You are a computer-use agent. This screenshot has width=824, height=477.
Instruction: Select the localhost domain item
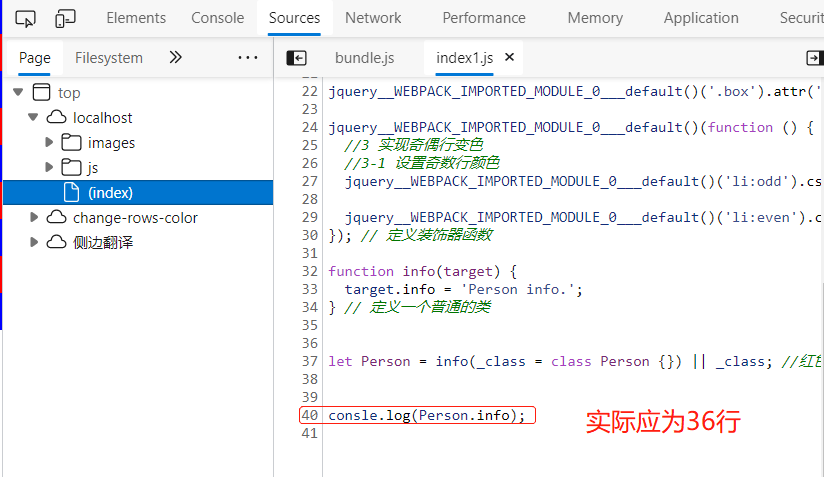102,118
